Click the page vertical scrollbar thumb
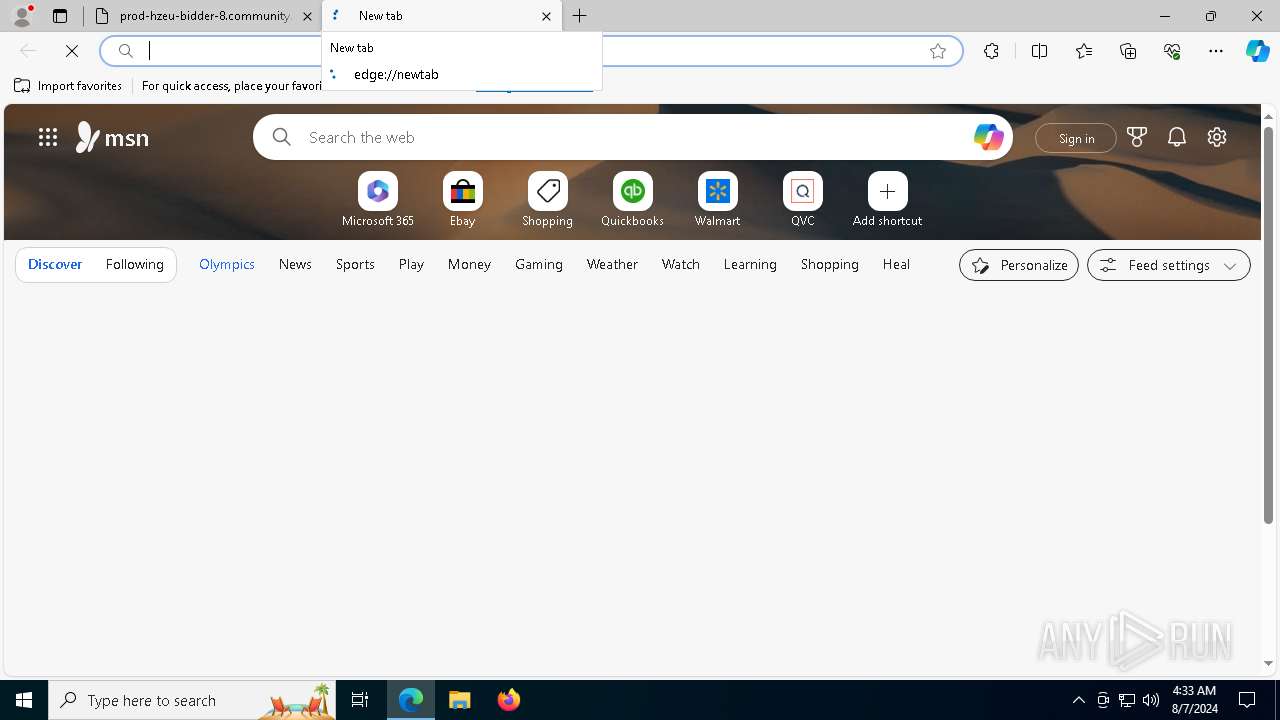The height and width of the screenshot is (720, 1280). point(1268,324)
